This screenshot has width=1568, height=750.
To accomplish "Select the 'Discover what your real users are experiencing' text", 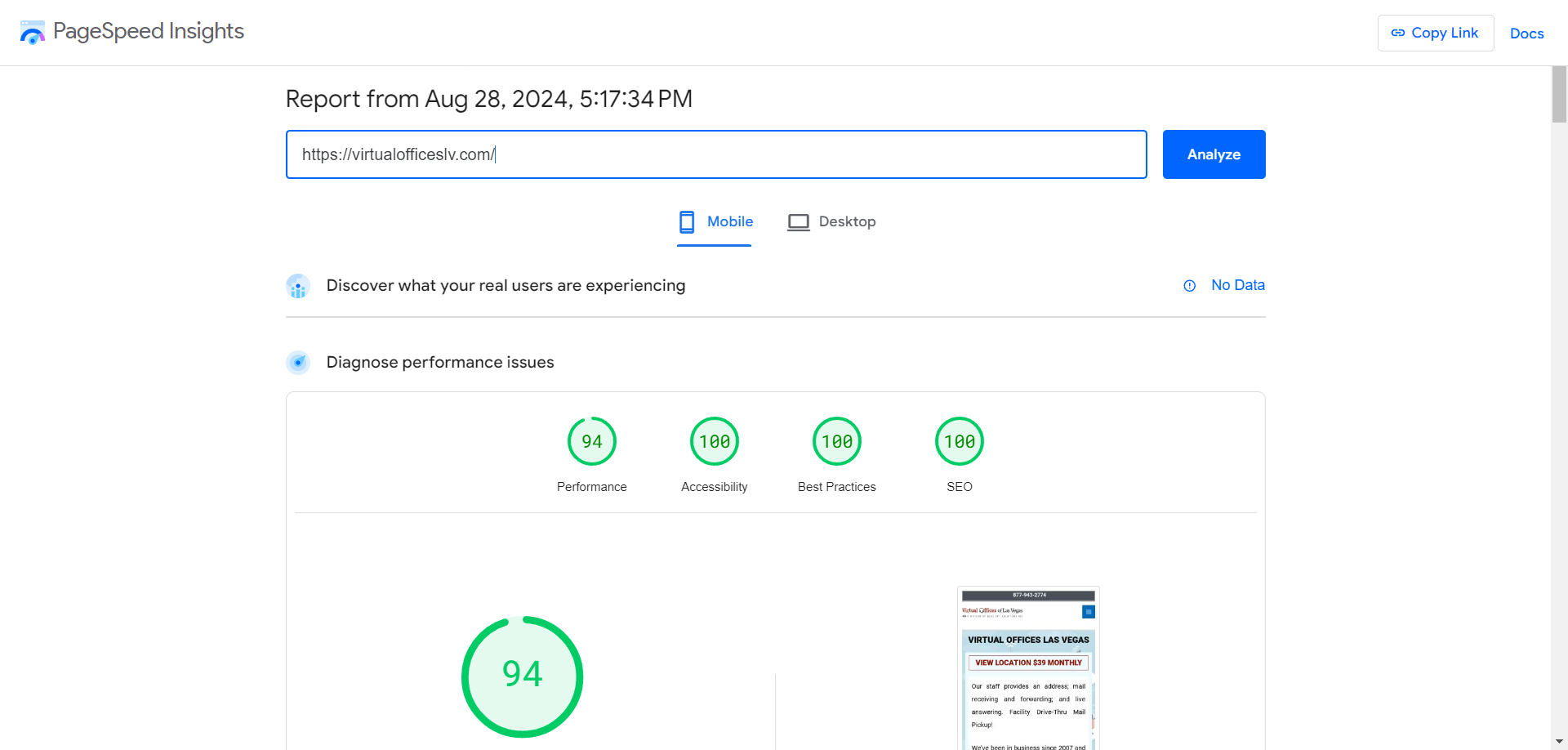I will [506, 285].
